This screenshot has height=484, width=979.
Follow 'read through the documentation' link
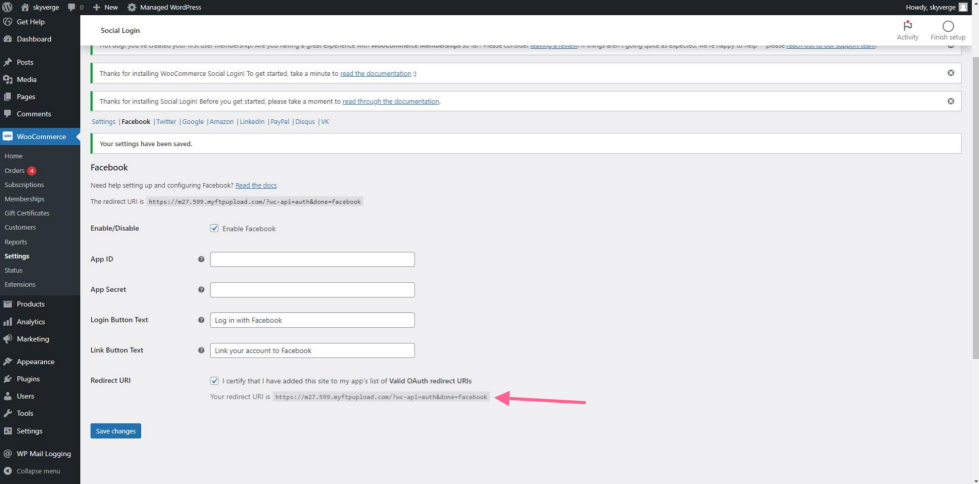[391, 101]
